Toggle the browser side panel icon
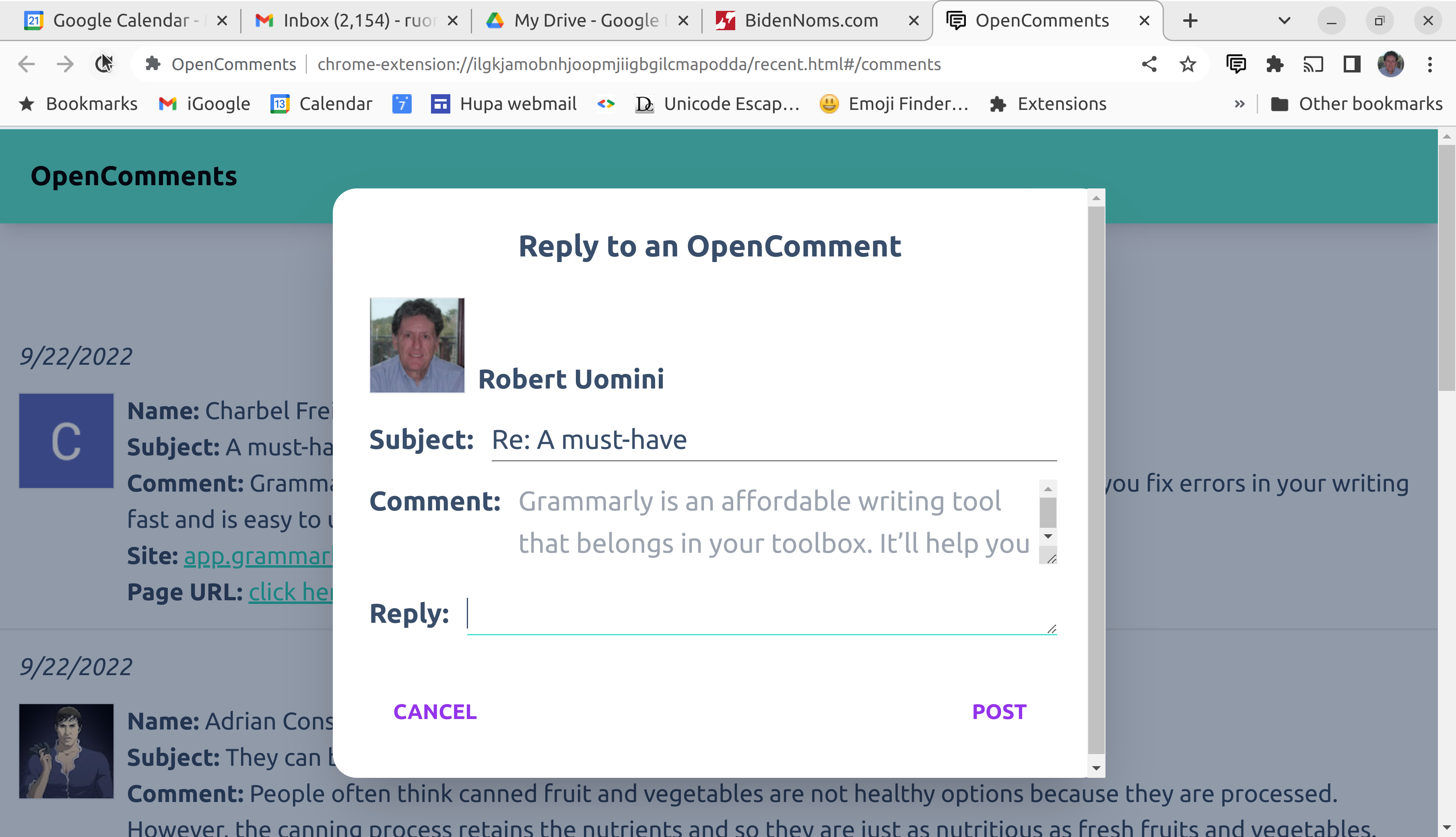 coord(1352,64)
